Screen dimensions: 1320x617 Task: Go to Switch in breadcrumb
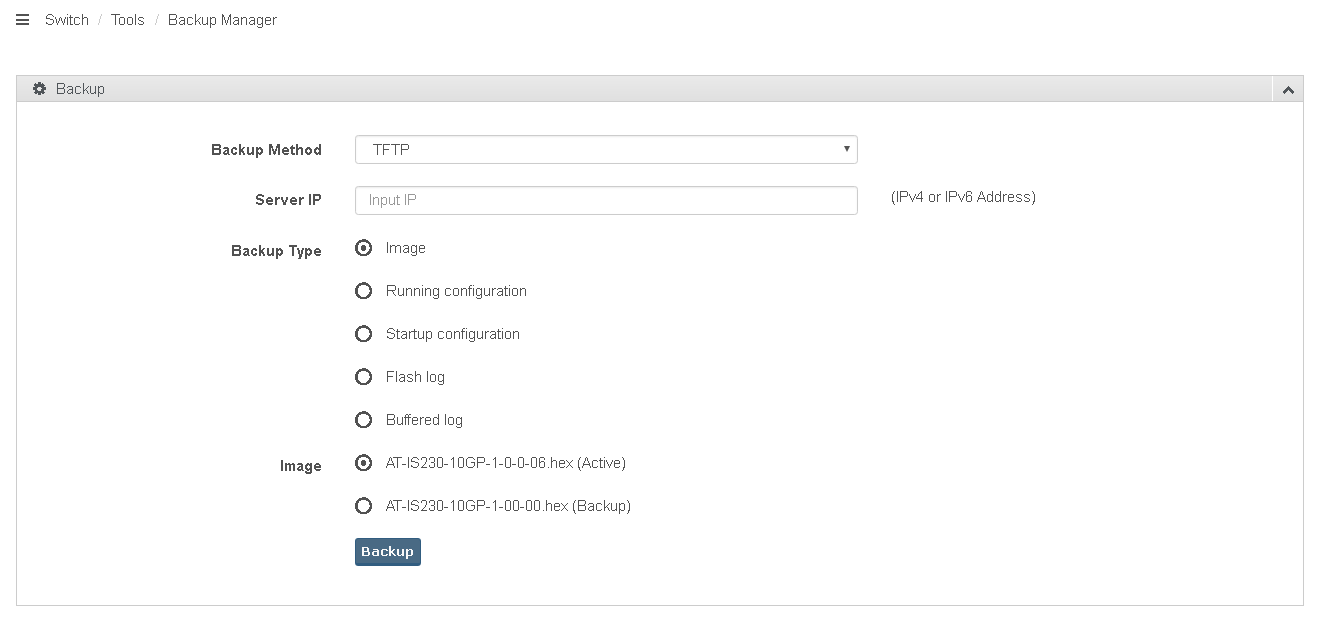click(67, 20)
